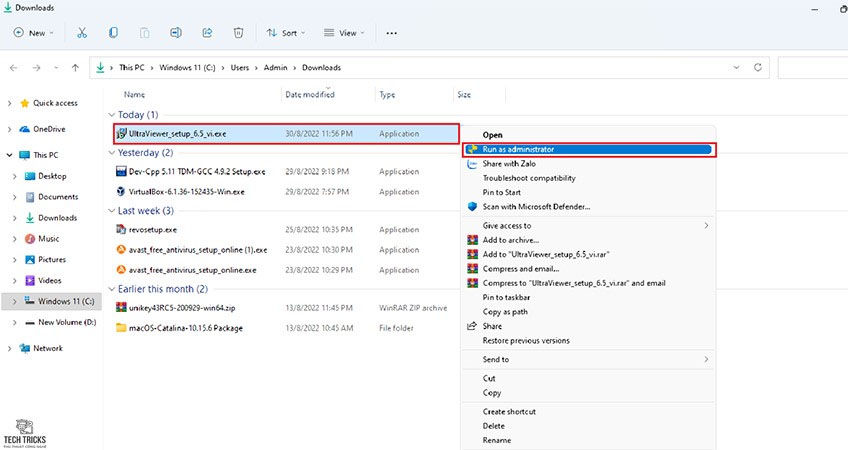This screenshot has height=450, width=850.
Task: Go forward with the right arrow
Action: [36, 68]
